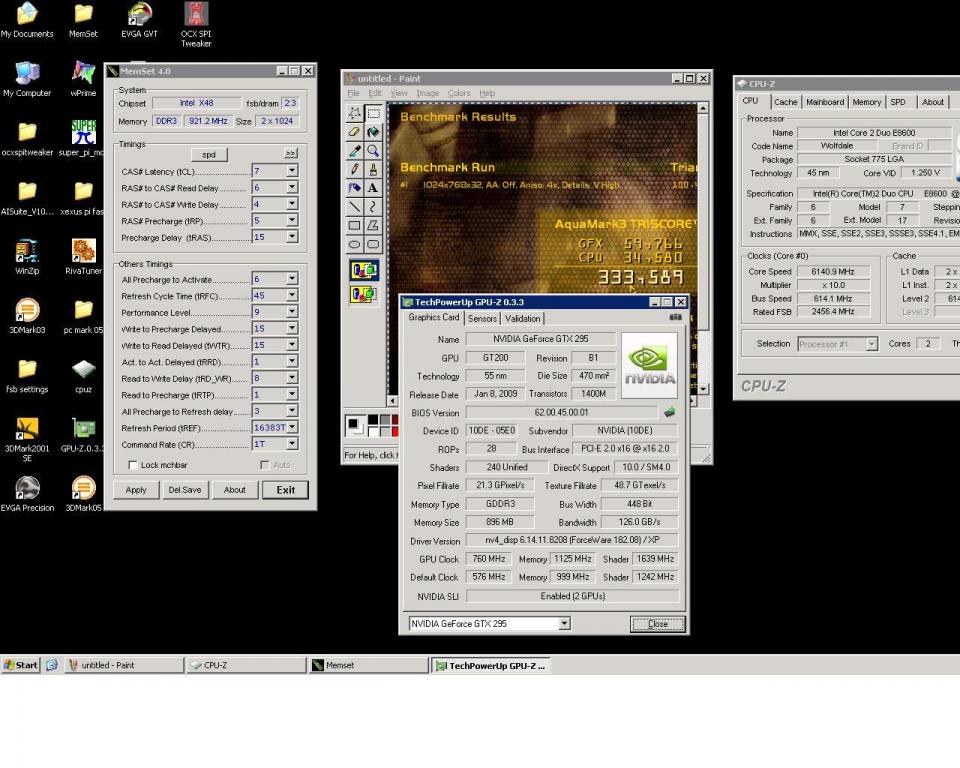The width and height of the screenshot is (960, 768).
Task: Select the Text tool in Paint
Action: click(x=373, y=187)
